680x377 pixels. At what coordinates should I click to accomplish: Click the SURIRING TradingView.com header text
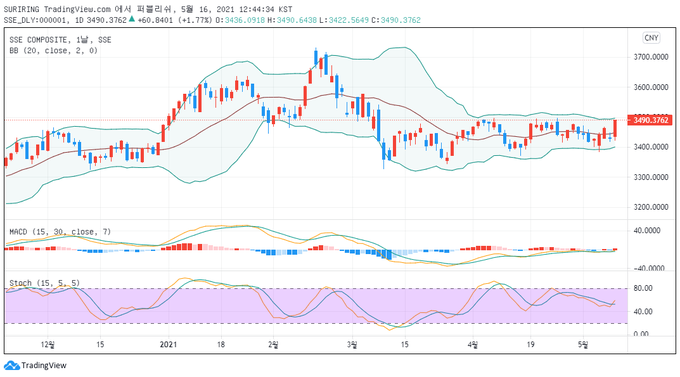tap(57, 9)
